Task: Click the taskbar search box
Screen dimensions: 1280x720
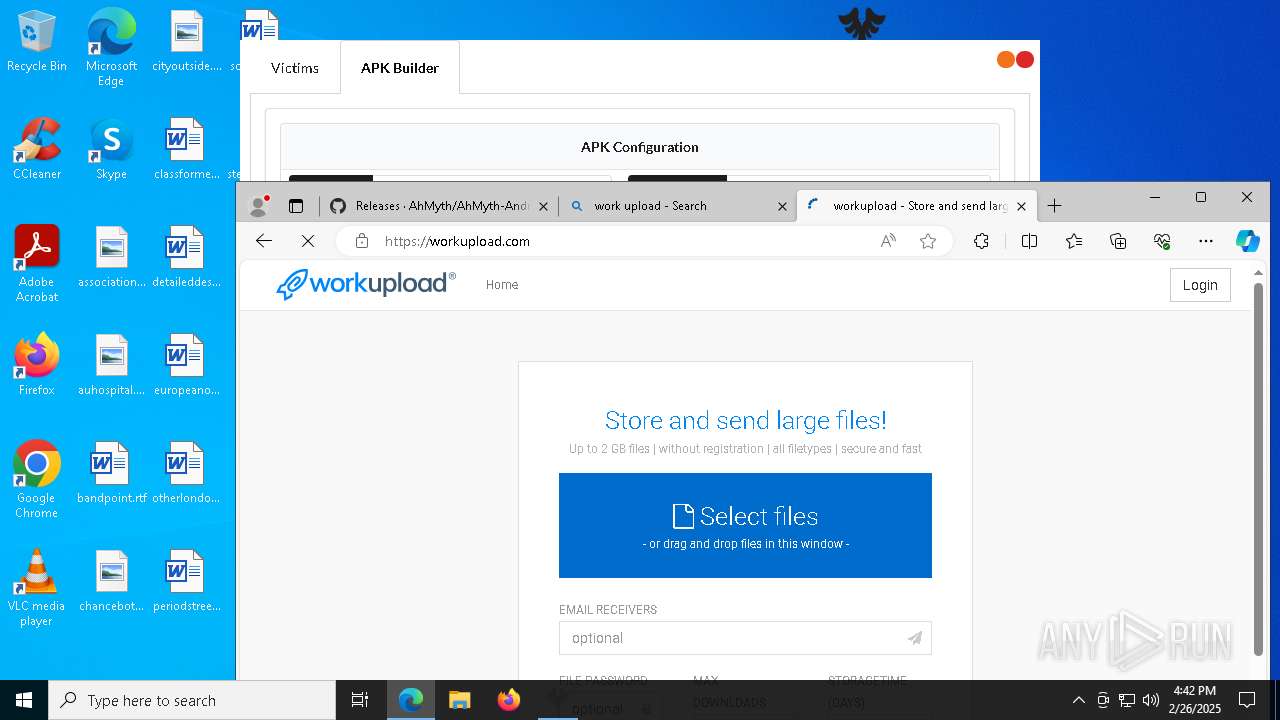Action: coord(192,700)
